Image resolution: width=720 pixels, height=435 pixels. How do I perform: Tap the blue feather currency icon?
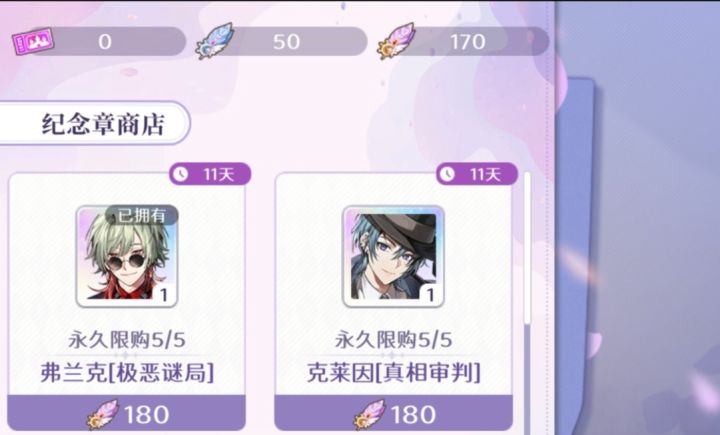215,41
